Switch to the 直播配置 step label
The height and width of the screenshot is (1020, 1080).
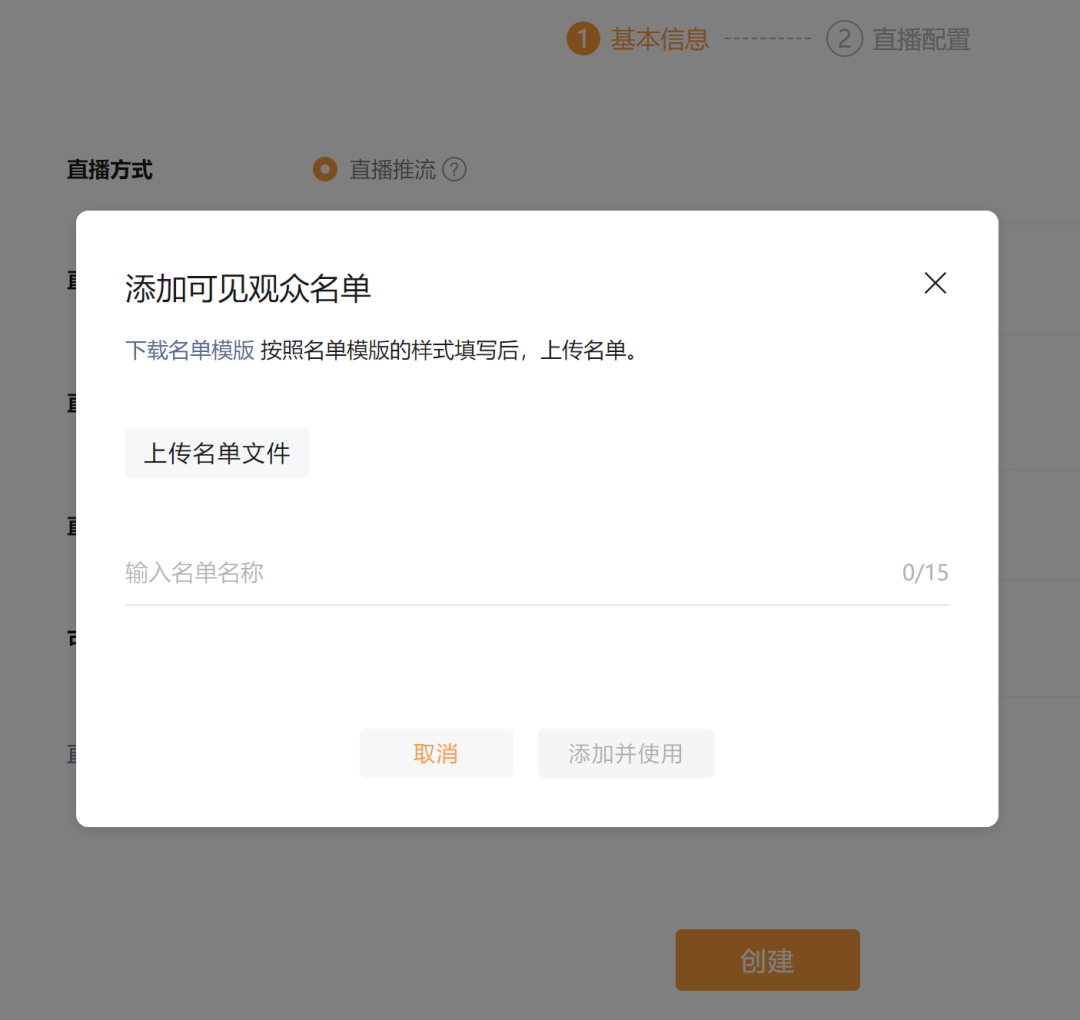(x=922, y=39)
